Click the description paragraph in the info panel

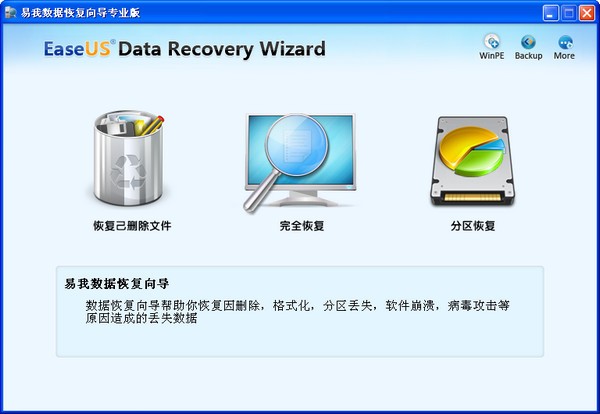click(297, 311)
